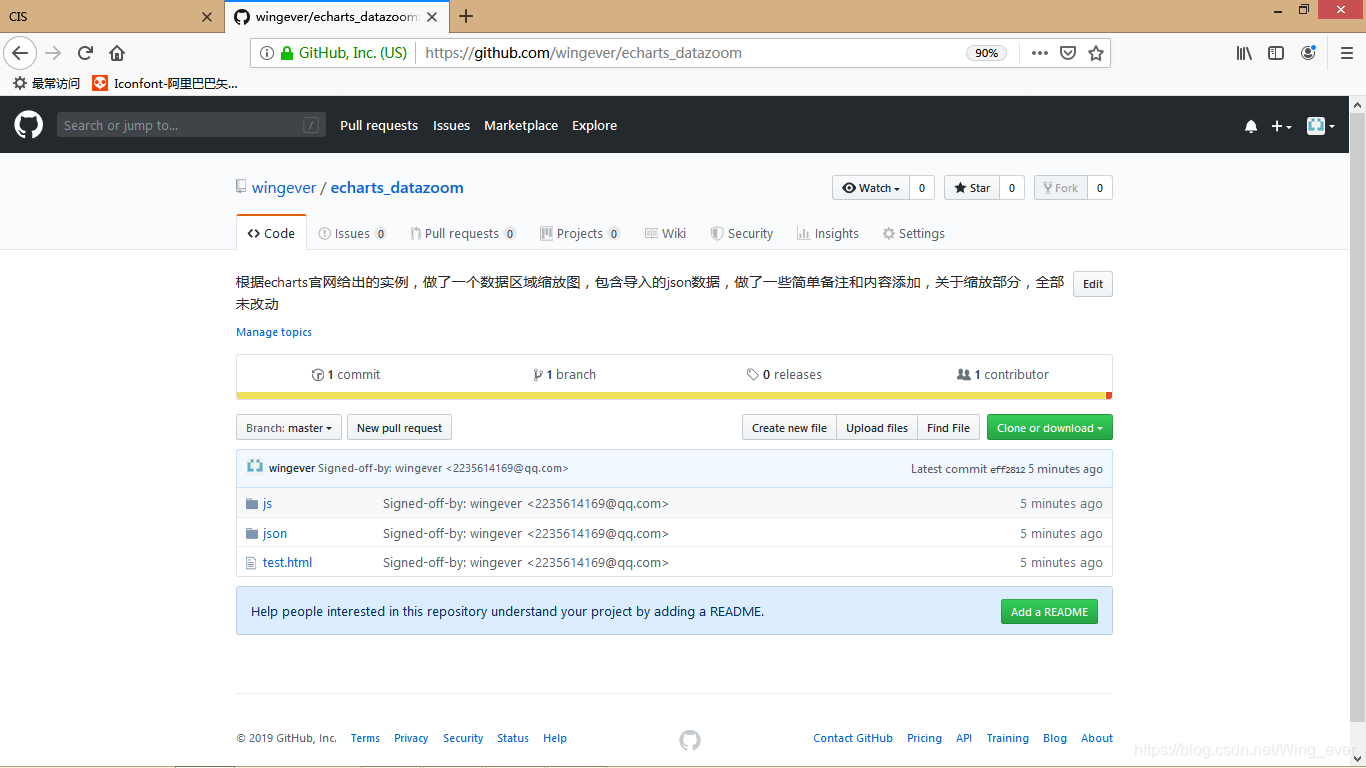Click the Find File button
This screenshot has width=1366, height=768.
click(x=948, y=428)
